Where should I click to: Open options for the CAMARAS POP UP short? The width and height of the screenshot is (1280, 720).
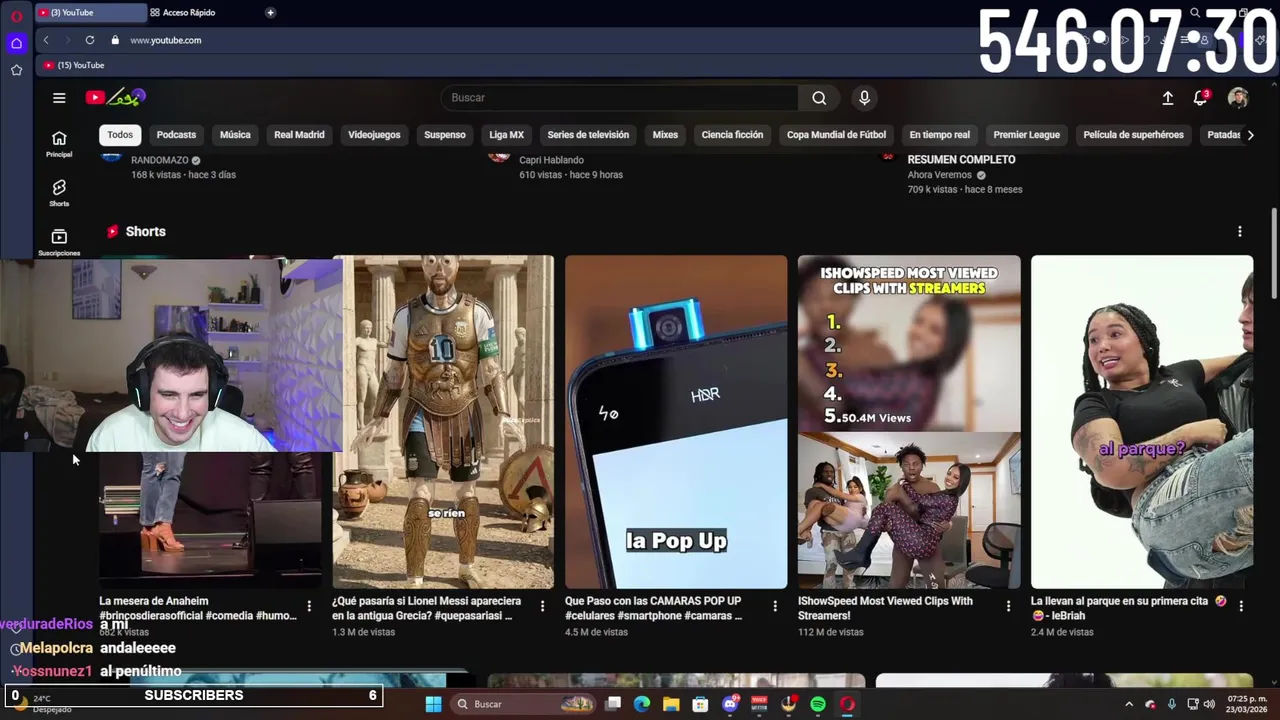click(775, 606)
